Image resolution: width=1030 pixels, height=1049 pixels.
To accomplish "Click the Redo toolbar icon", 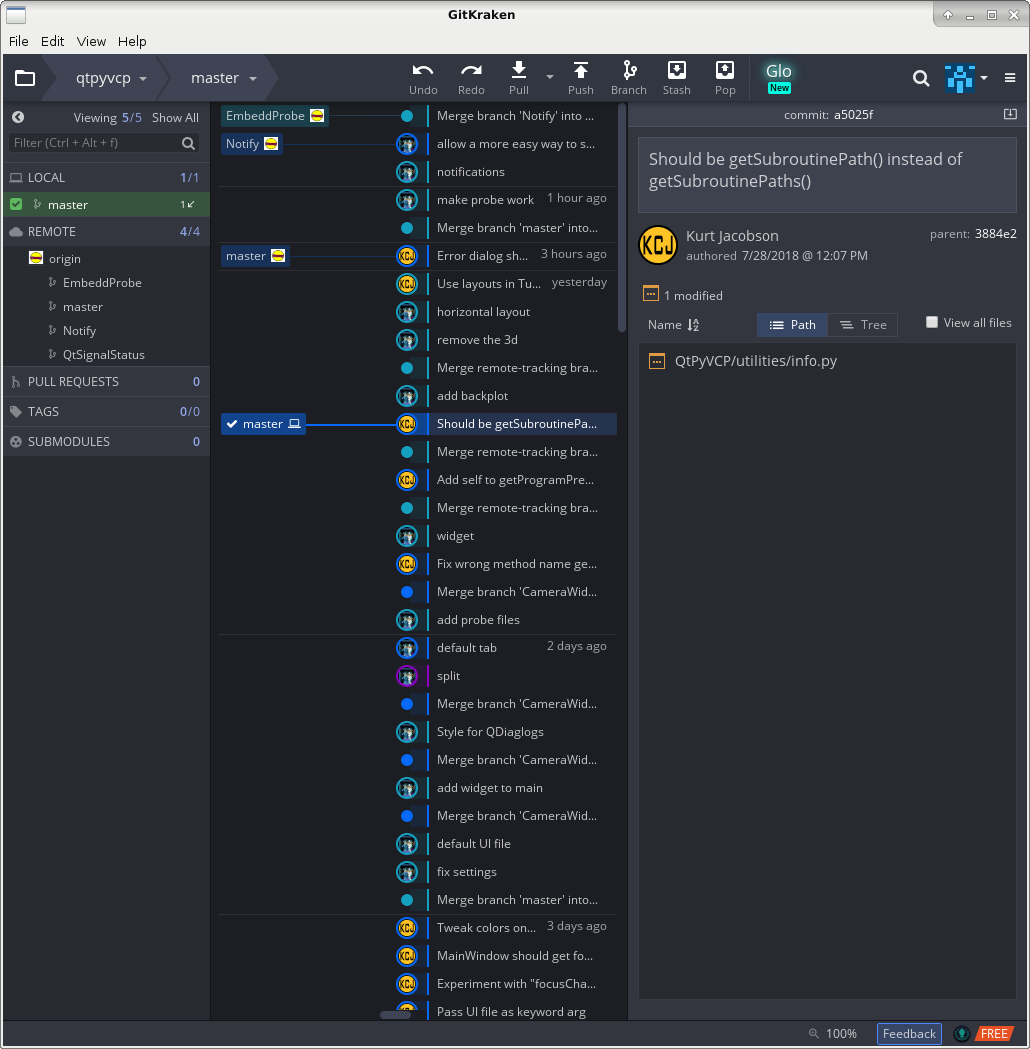I will 471,70.
